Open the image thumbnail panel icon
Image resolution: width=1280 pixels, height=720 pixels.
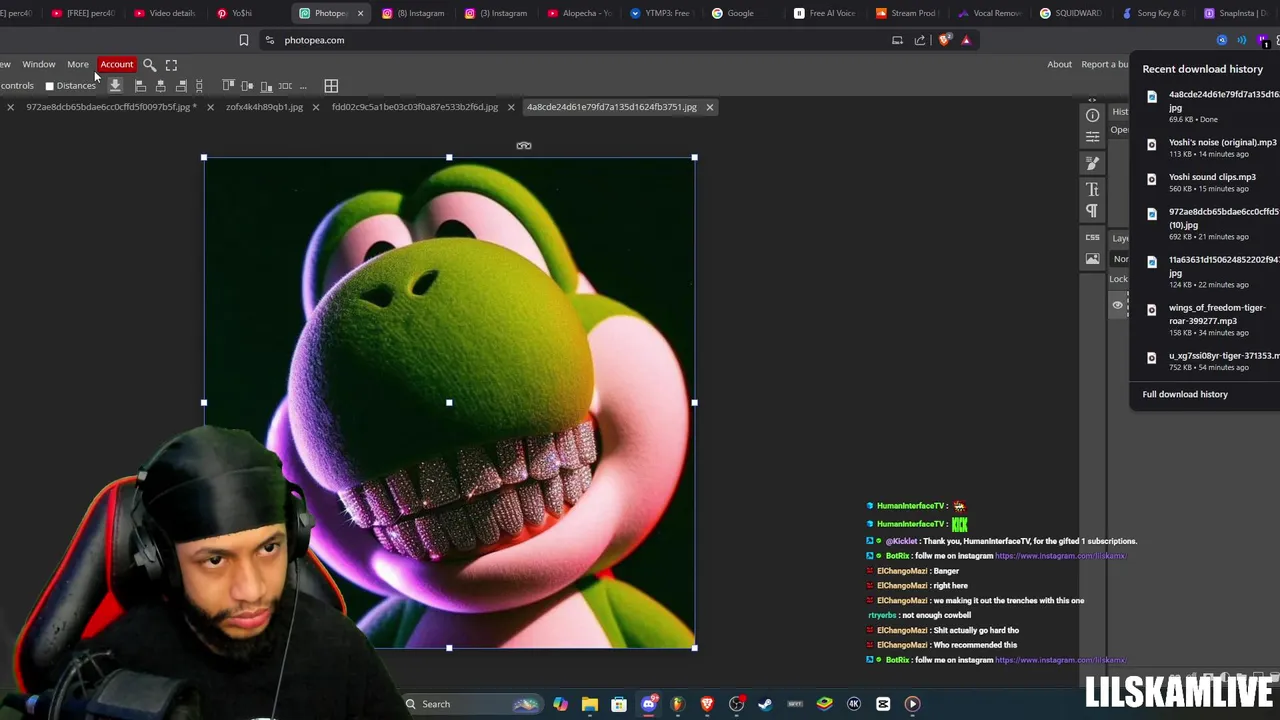1092,259
